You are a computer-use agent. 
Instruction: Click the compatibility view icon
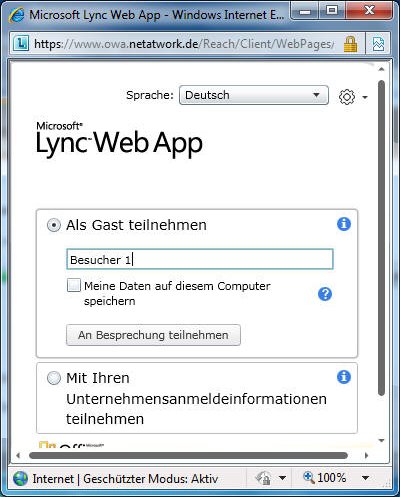378,44
